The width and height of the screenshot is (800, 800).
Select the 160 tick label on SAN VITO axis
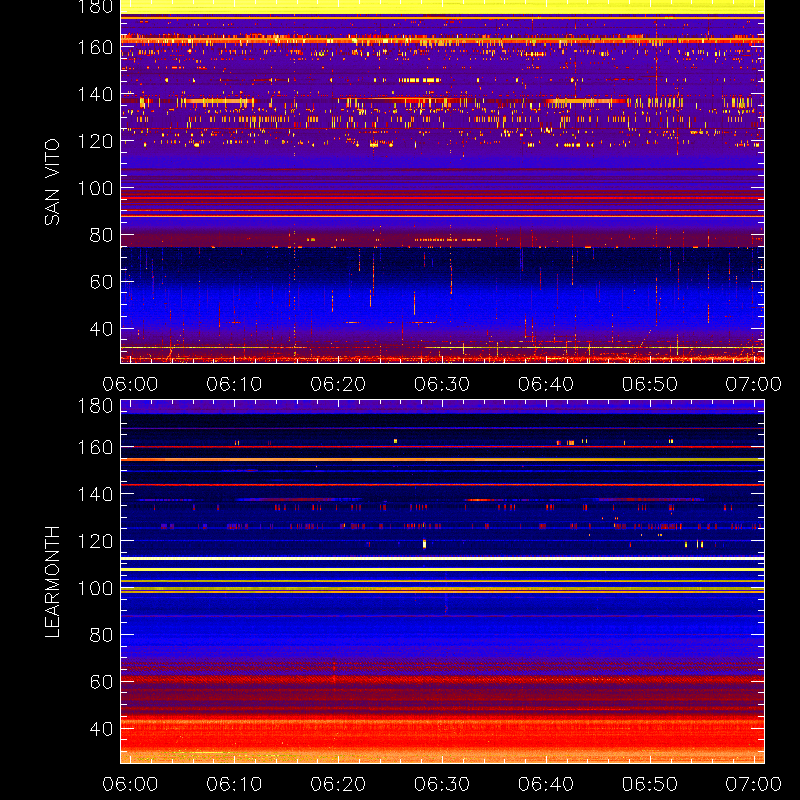point(95,47)
